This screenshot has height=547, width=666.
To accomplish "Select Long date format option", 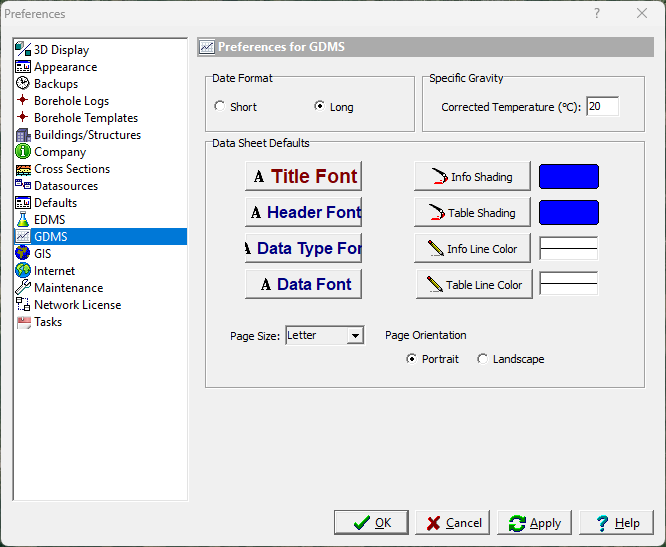I will coord(320,107).
